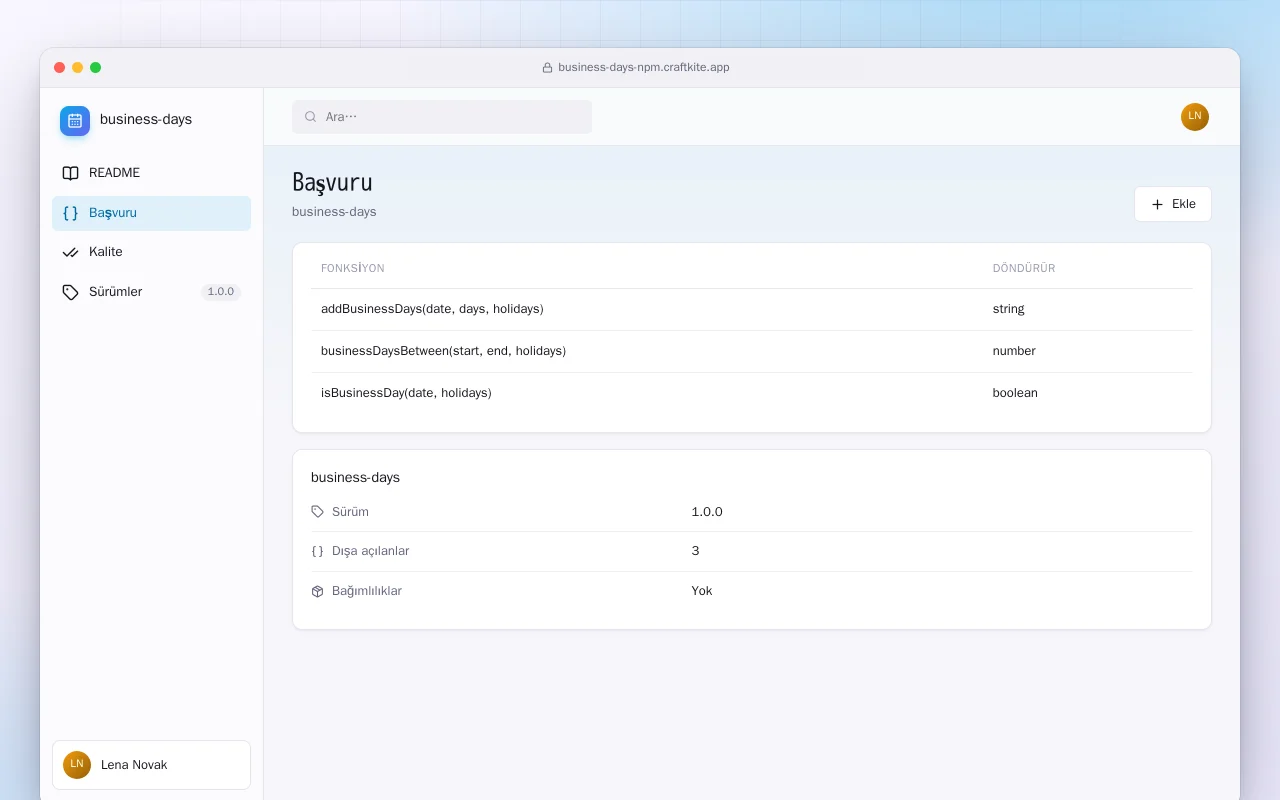
Task: Click the Dışa açılanlar value 3
Action: (695, 551)
